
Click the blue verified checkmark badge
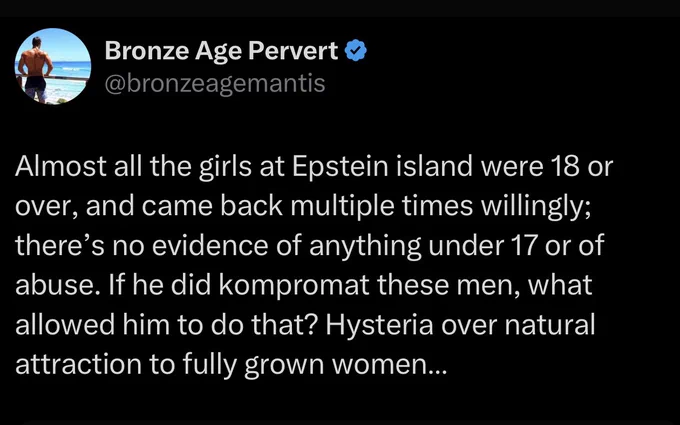(356, 50)
